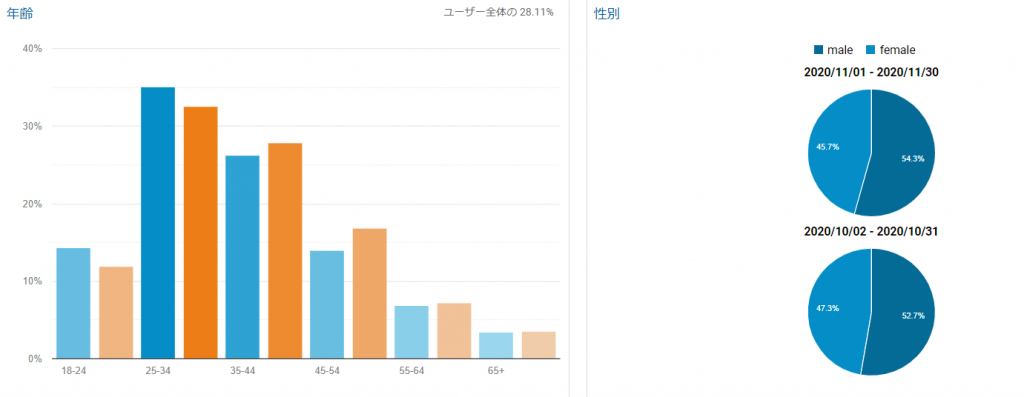Select the blue 35-44 age bar
Image resolution: width=1024 pixels, height=397 pixels.
point(242,257)
